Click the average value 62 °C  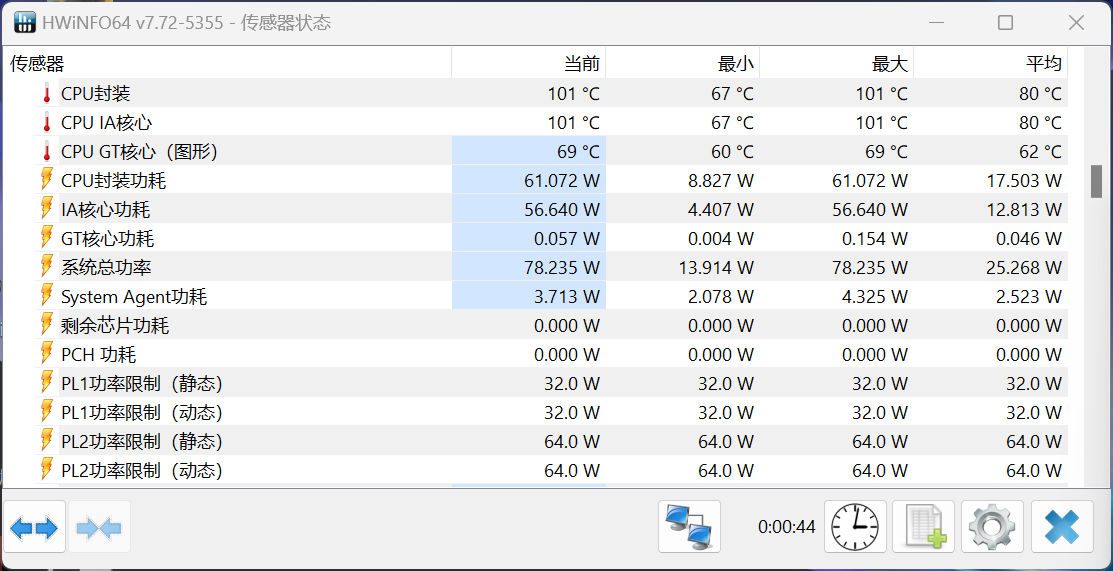(x=1041, y=152)
